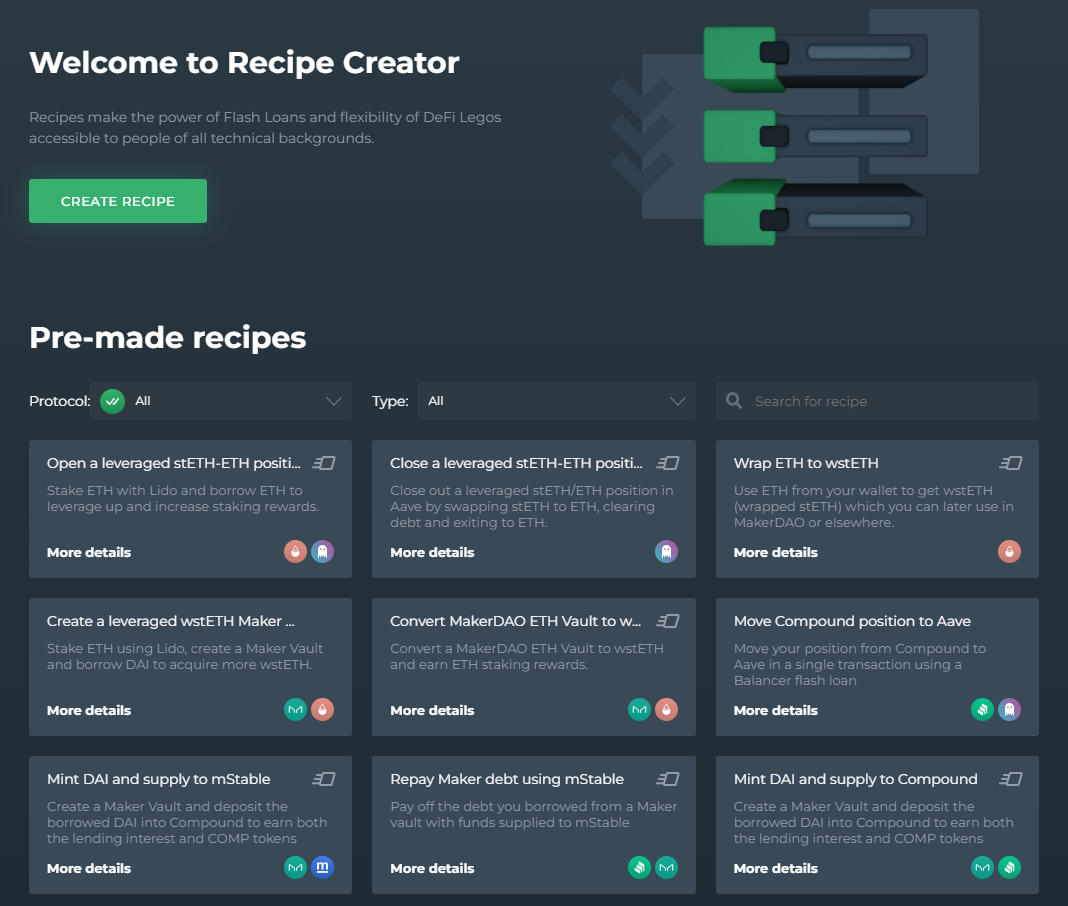Click mStable icon on Mint DAI and supply to mStable card

(x=322, y=868)
